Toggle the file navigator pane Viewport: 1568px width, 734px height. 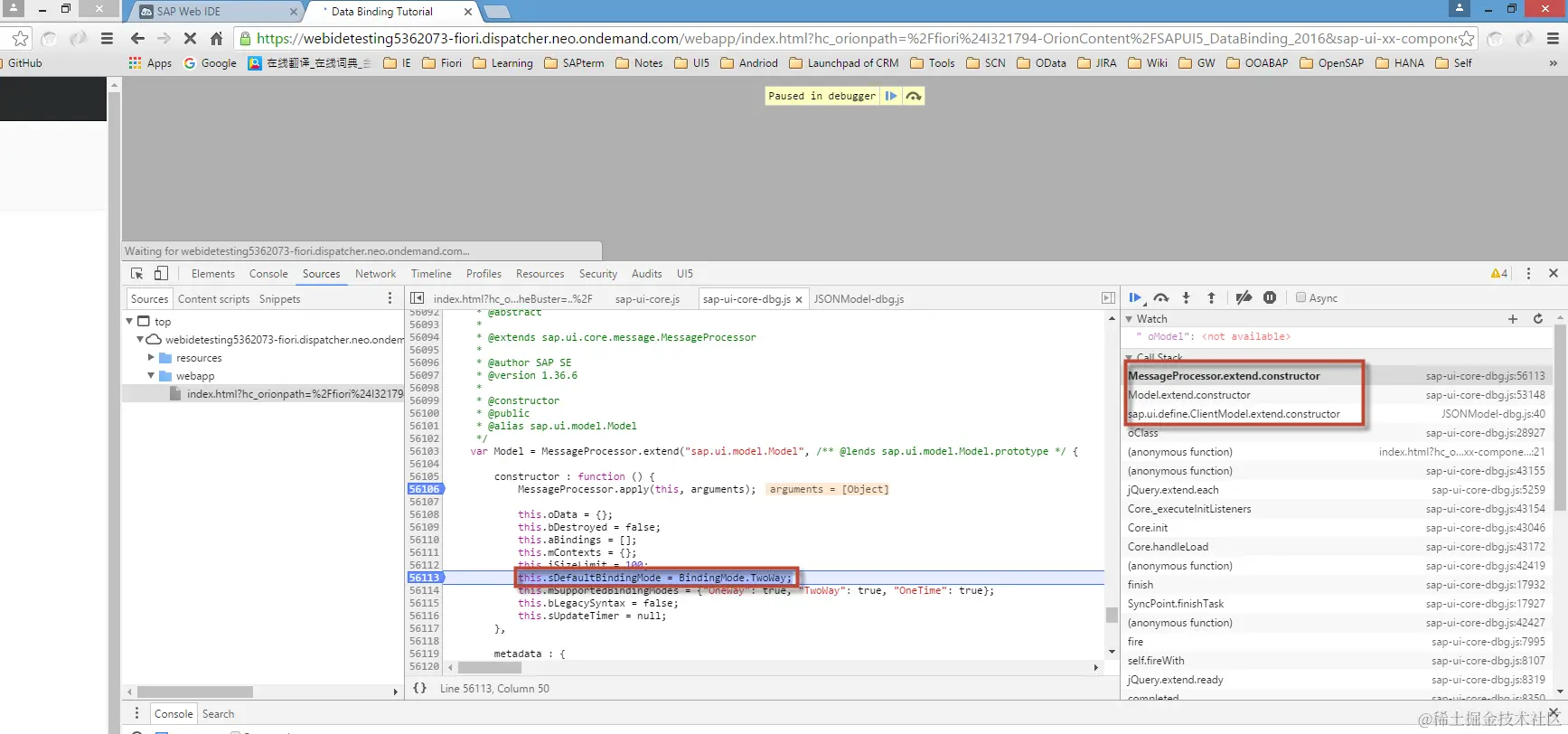417,298
